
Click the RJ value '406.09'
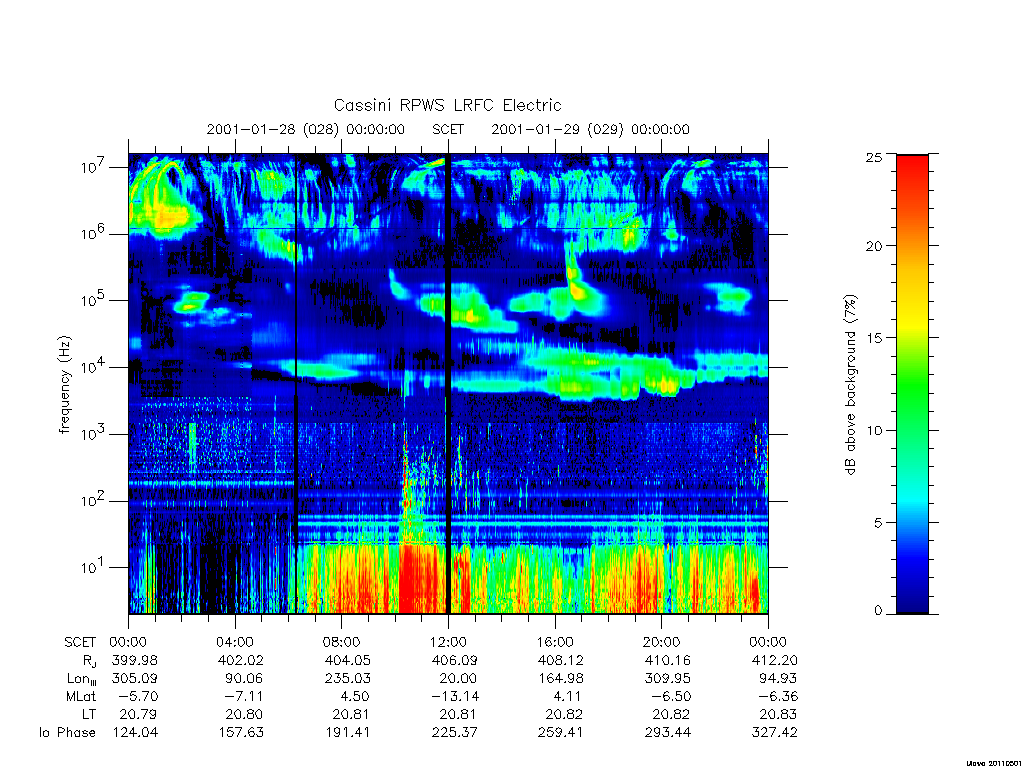455,660
